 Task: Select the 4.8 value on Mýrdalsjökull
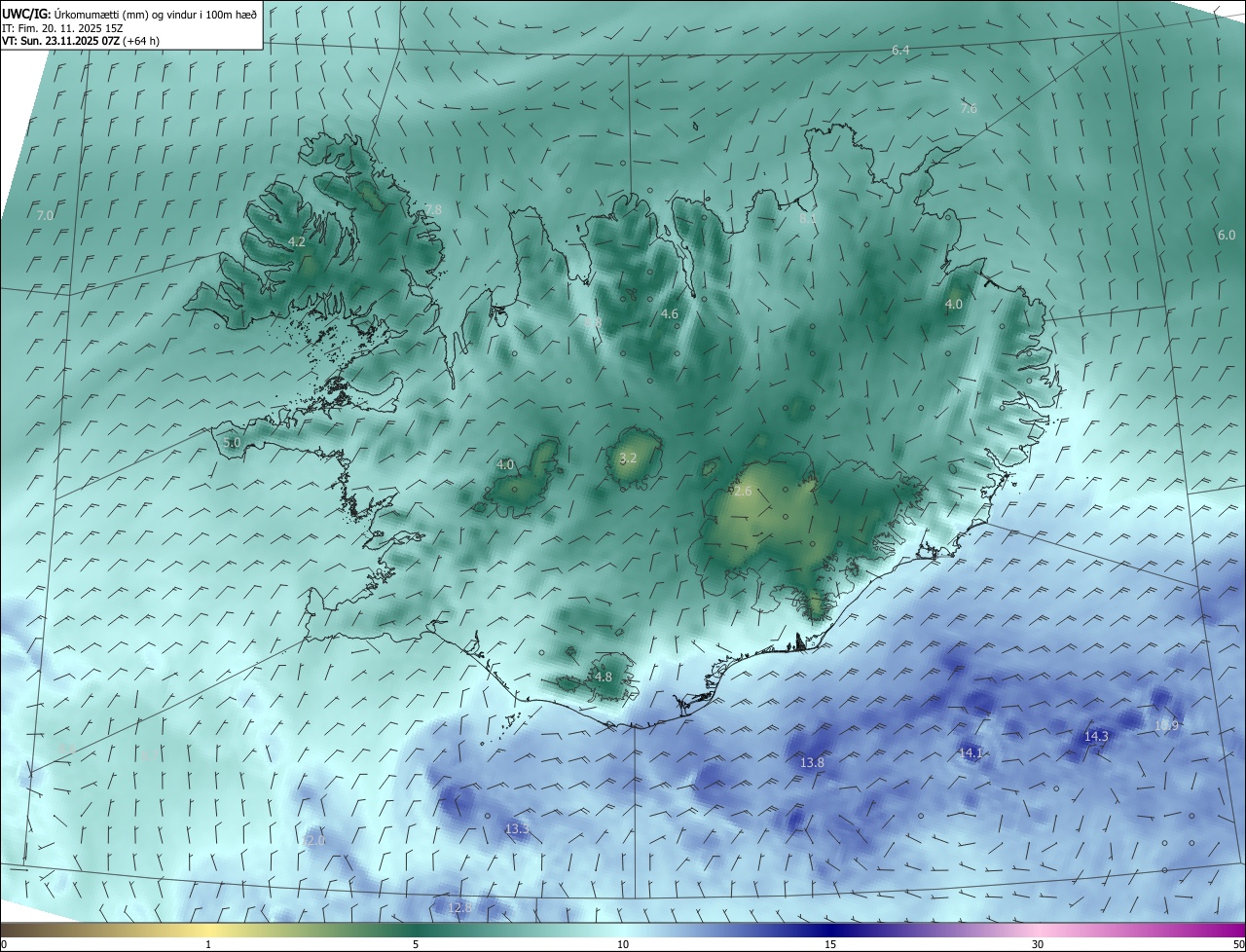coord(604,677)
